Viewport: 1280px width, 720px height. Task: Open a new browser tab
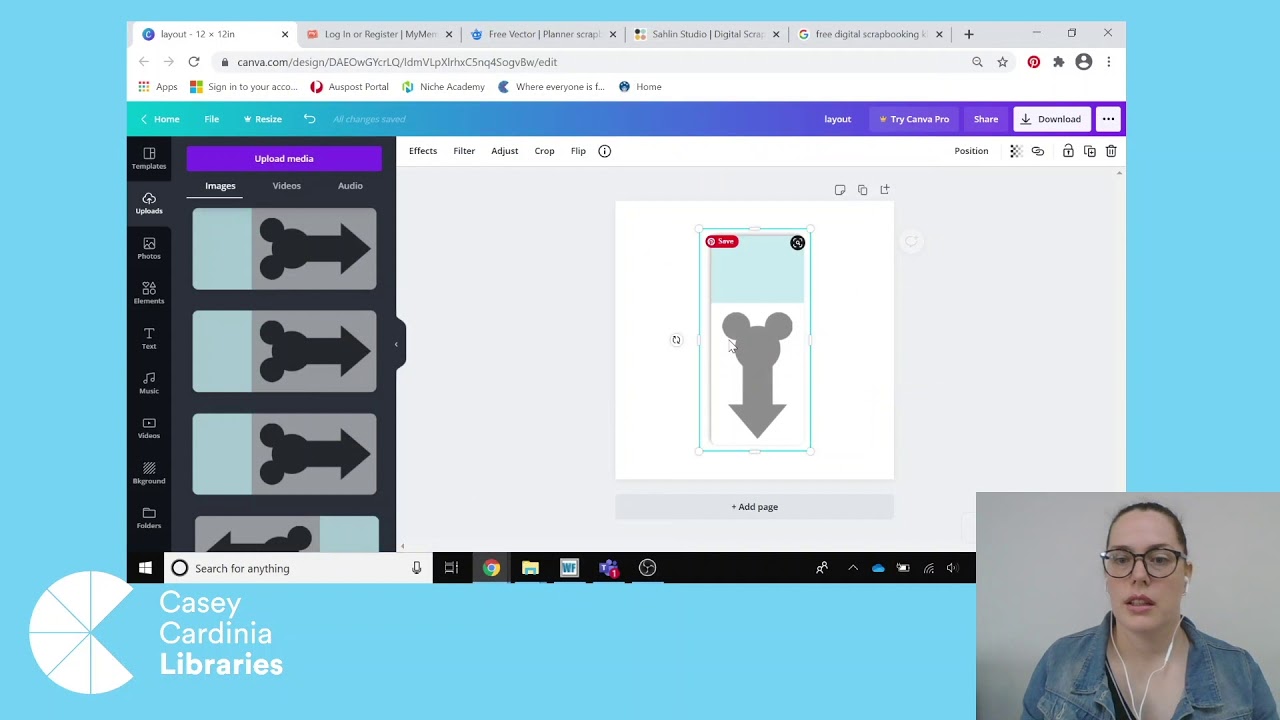pos(969,34)
